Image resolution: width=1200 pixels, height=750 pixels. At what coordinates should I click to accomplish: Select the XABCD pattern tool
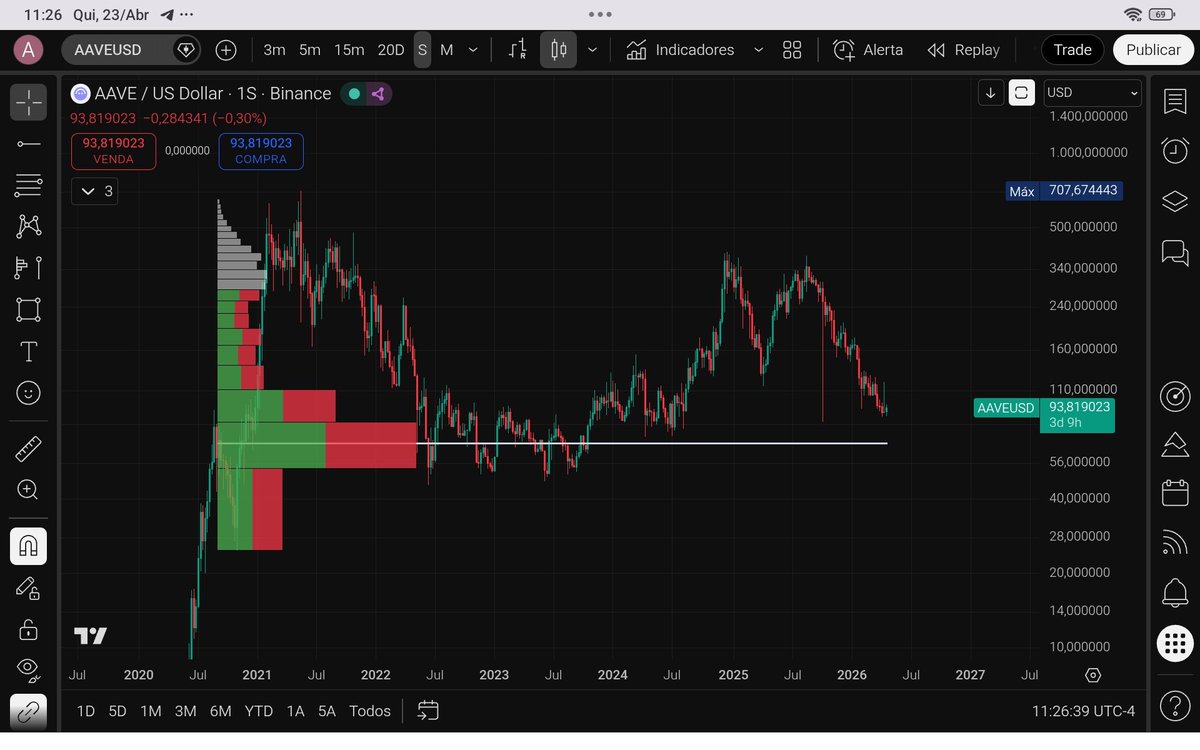pos(29,226)
